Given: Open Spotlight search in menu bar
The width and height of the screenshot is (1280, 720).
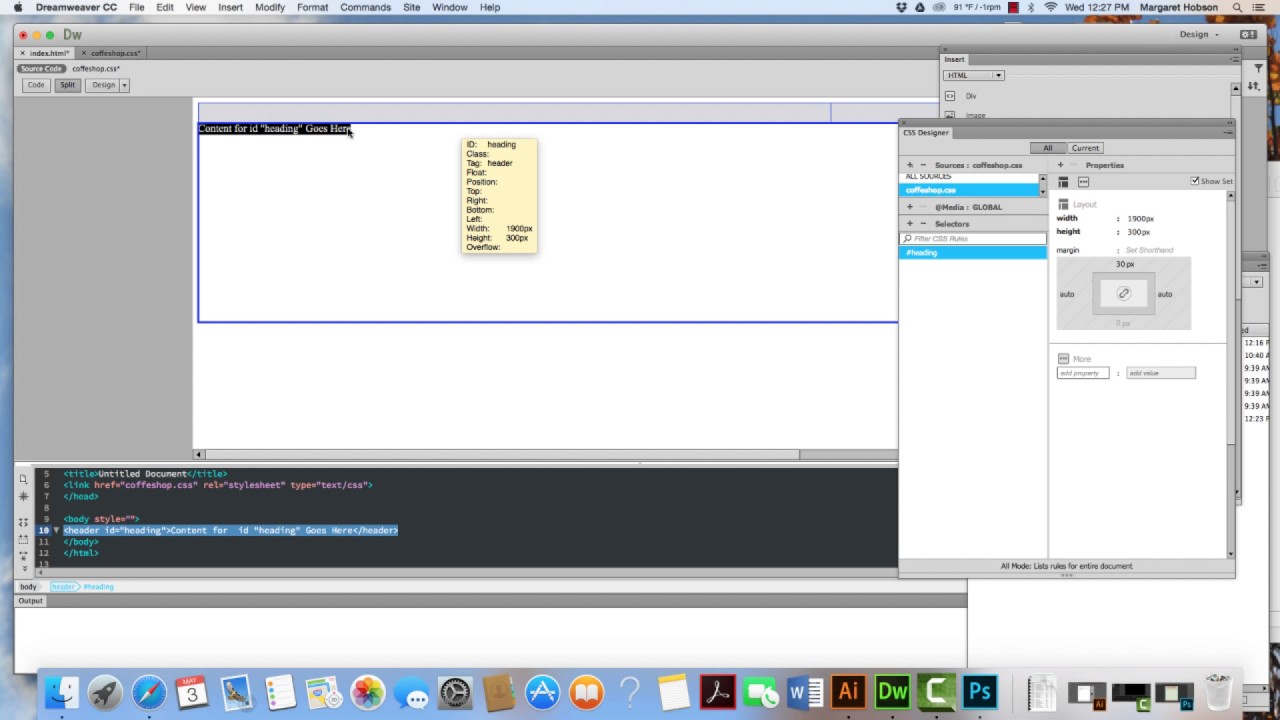Looking at the screenshot, I should (1237, 7).
